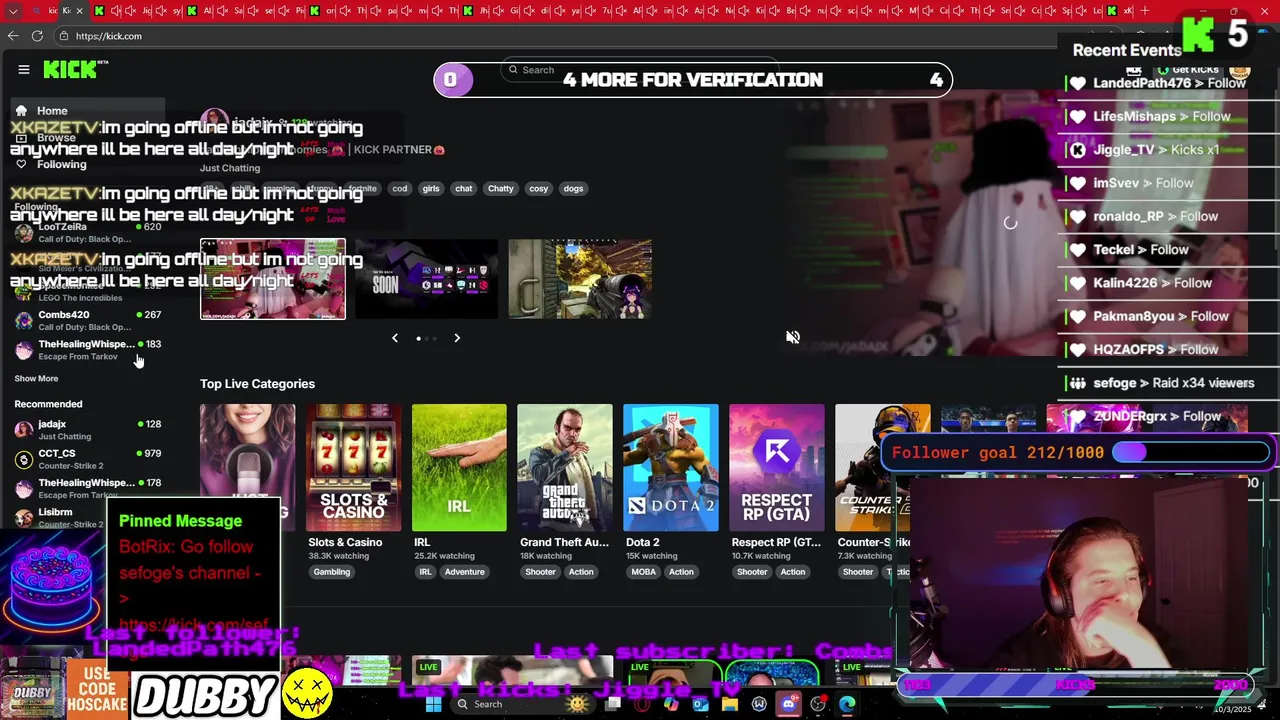Open the IRL category card
Image resolution: width=1280 pixels, height=720 pixels.
(x=459, y=468)
